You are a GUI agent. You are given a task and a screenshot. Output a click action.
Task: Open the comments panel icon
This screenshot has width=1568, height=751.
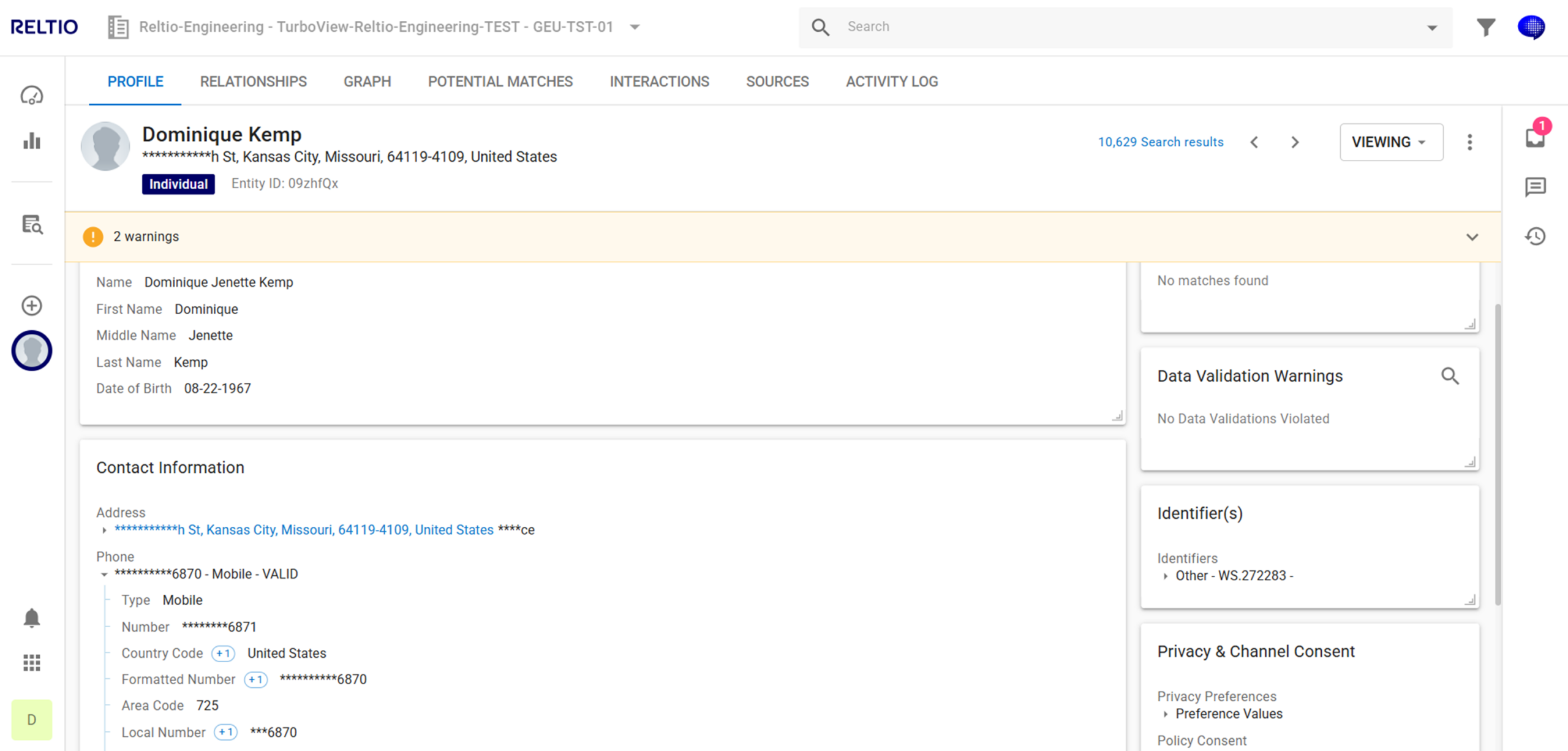pyautogui.click(x=1535, y=187)
